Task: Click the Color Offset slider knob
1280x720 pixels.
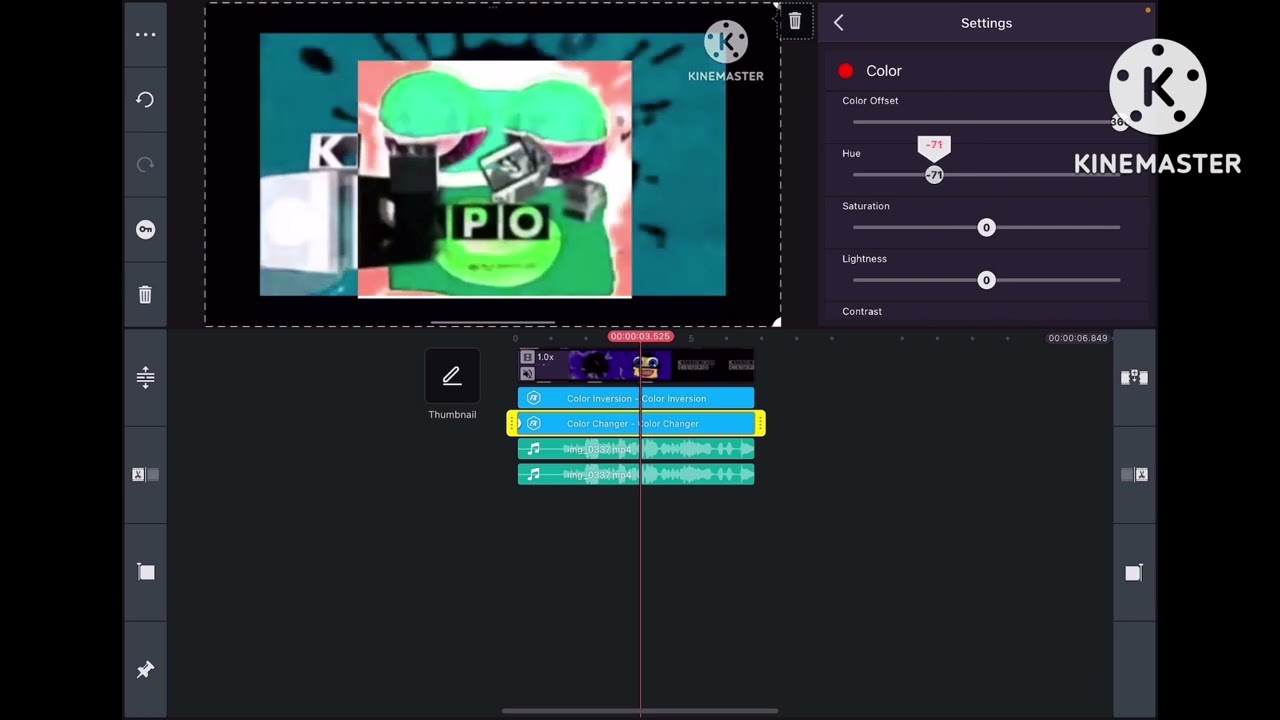Action: 1118,122
